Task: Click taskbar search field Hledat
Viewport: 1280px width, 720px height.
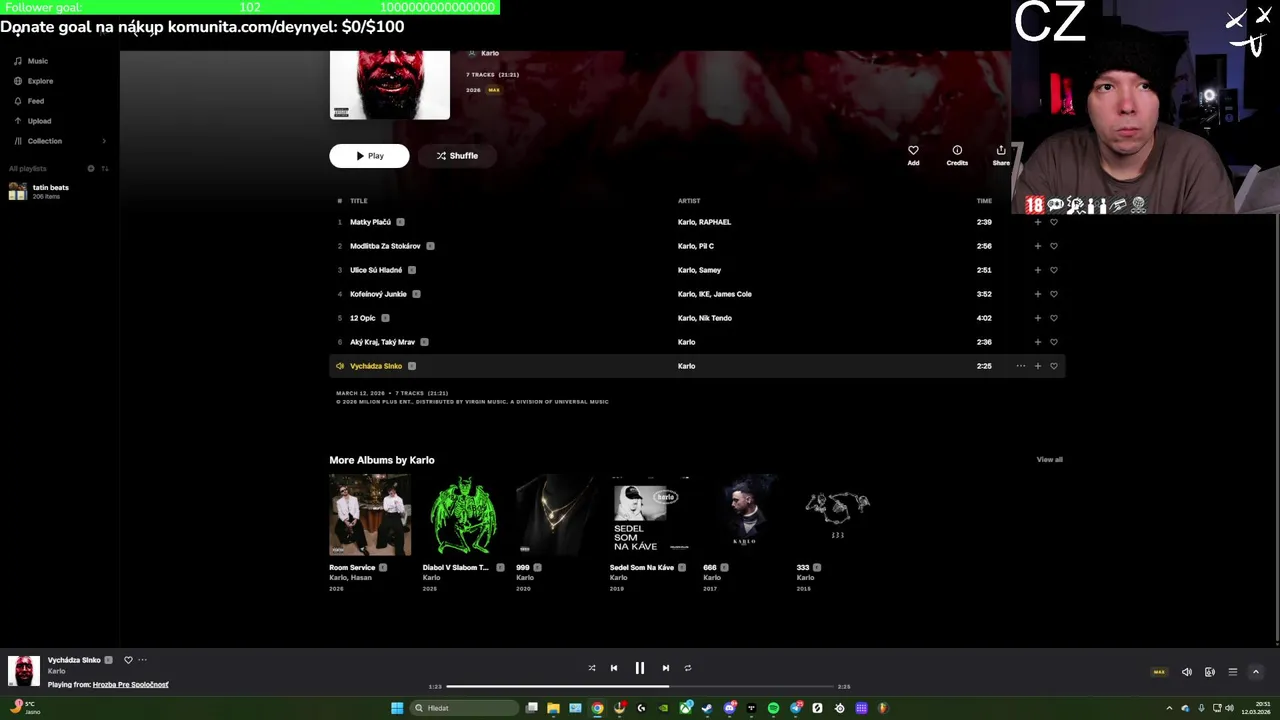Action: (464, 708)
